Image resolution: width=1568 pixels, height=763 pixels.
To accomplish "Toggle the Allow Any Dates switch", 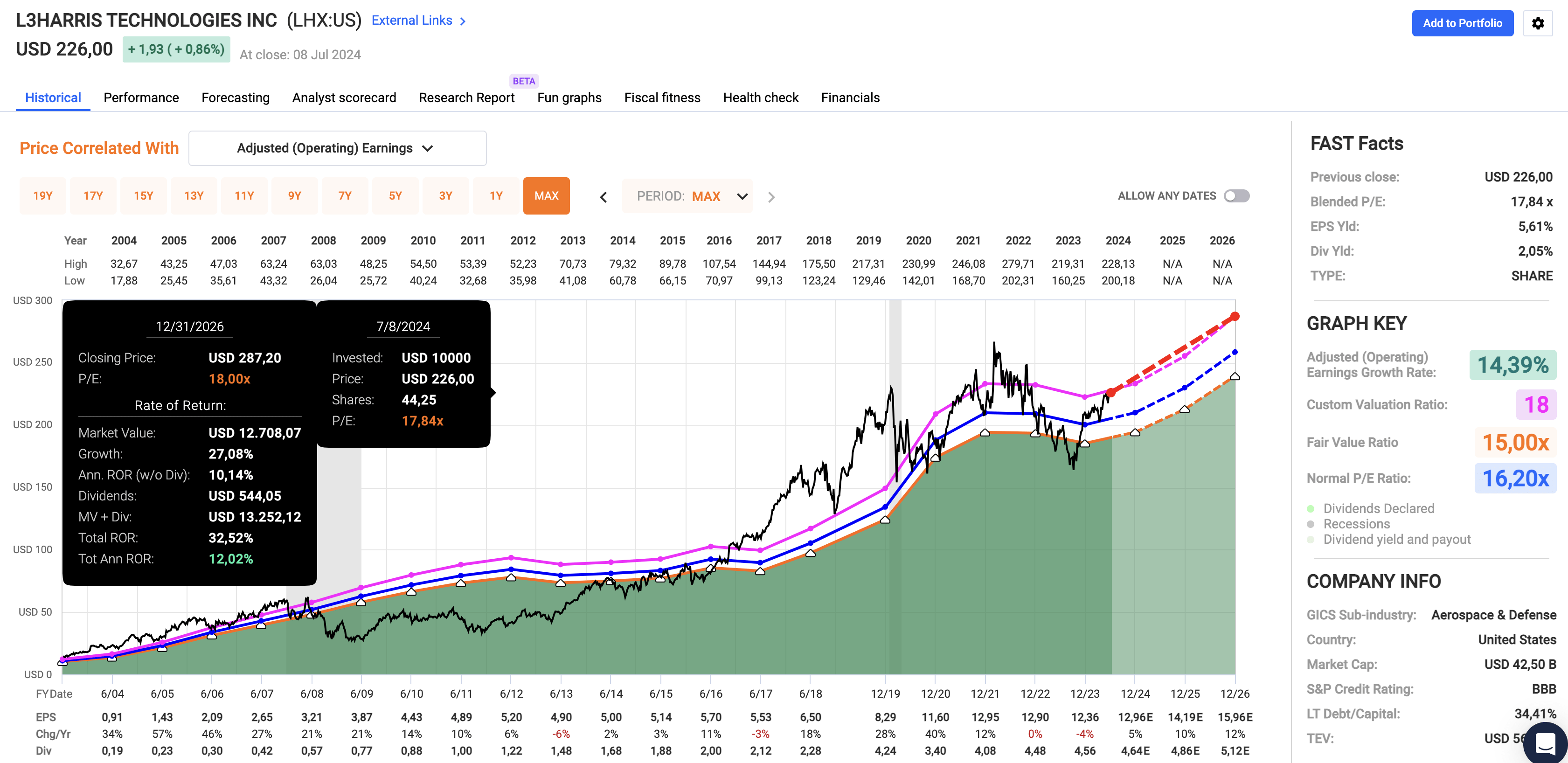I will point(1236,196).
